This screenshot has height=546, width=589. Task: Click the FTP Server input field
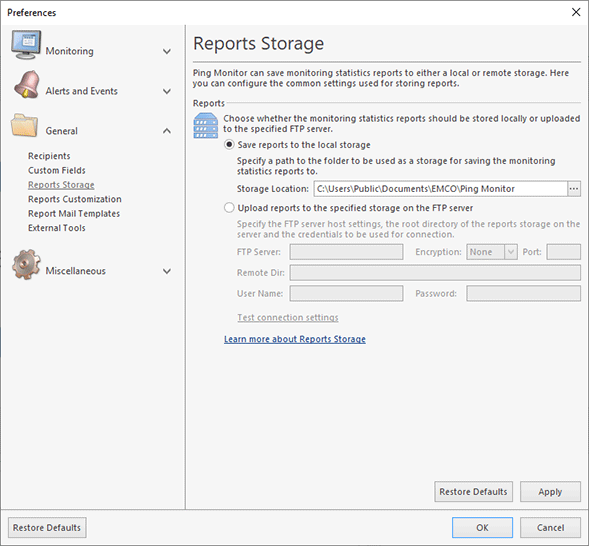pyautogui.click(x=346, y=252)
